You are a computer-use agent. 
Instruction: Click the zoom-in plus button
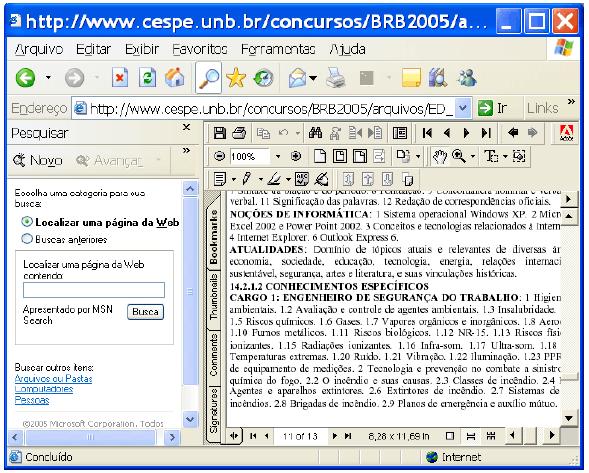point(296,156)
